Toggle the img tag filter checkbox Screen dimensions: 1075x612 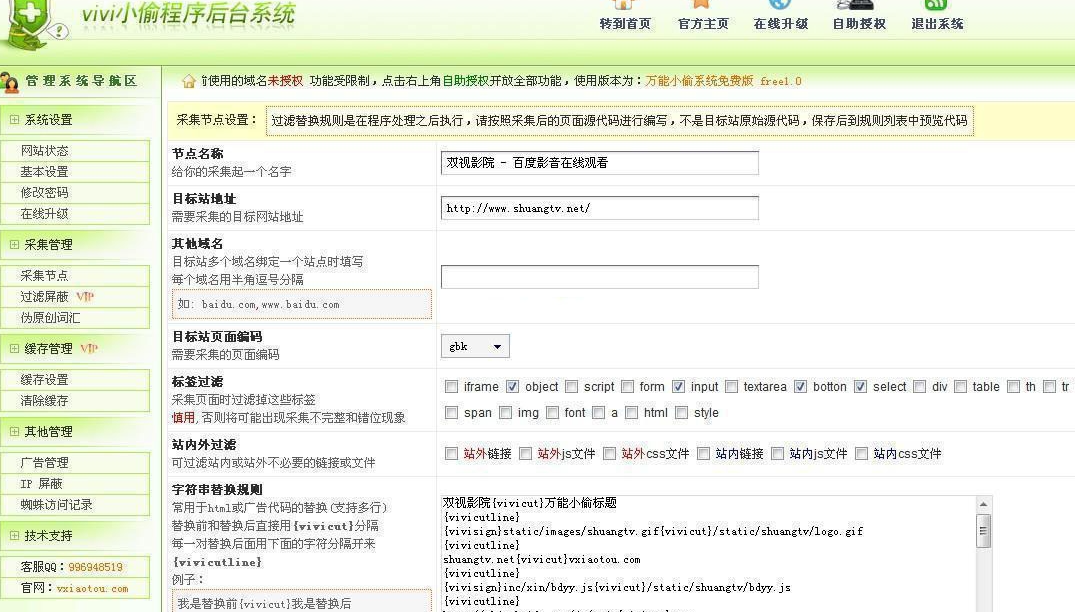(x=505, y=413)
